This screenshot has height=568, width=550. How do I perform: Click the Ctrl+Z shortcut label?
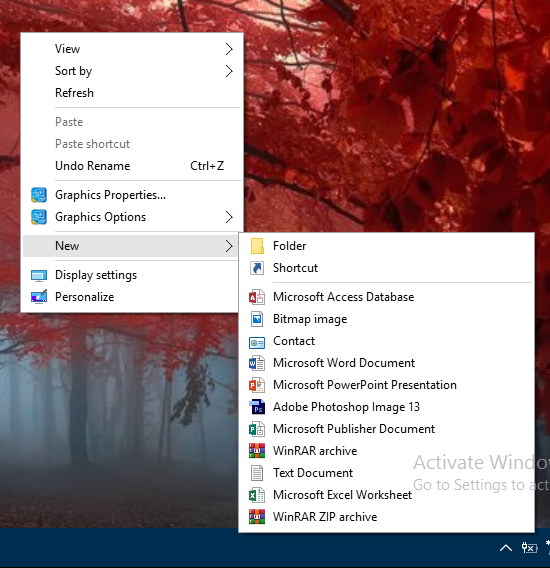207,166
